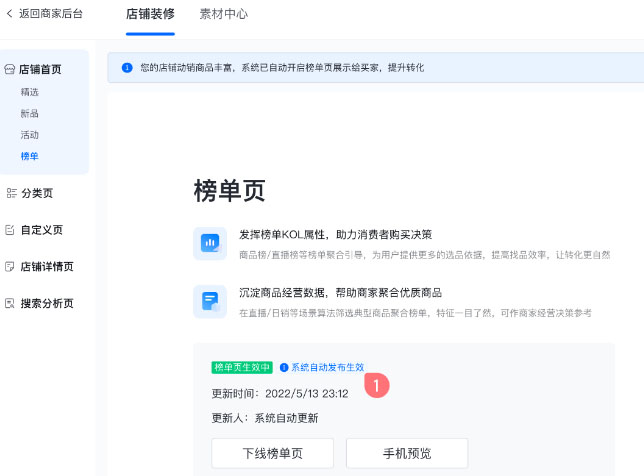
Task: Click the 手机预览 button
Action: [407, 453]
